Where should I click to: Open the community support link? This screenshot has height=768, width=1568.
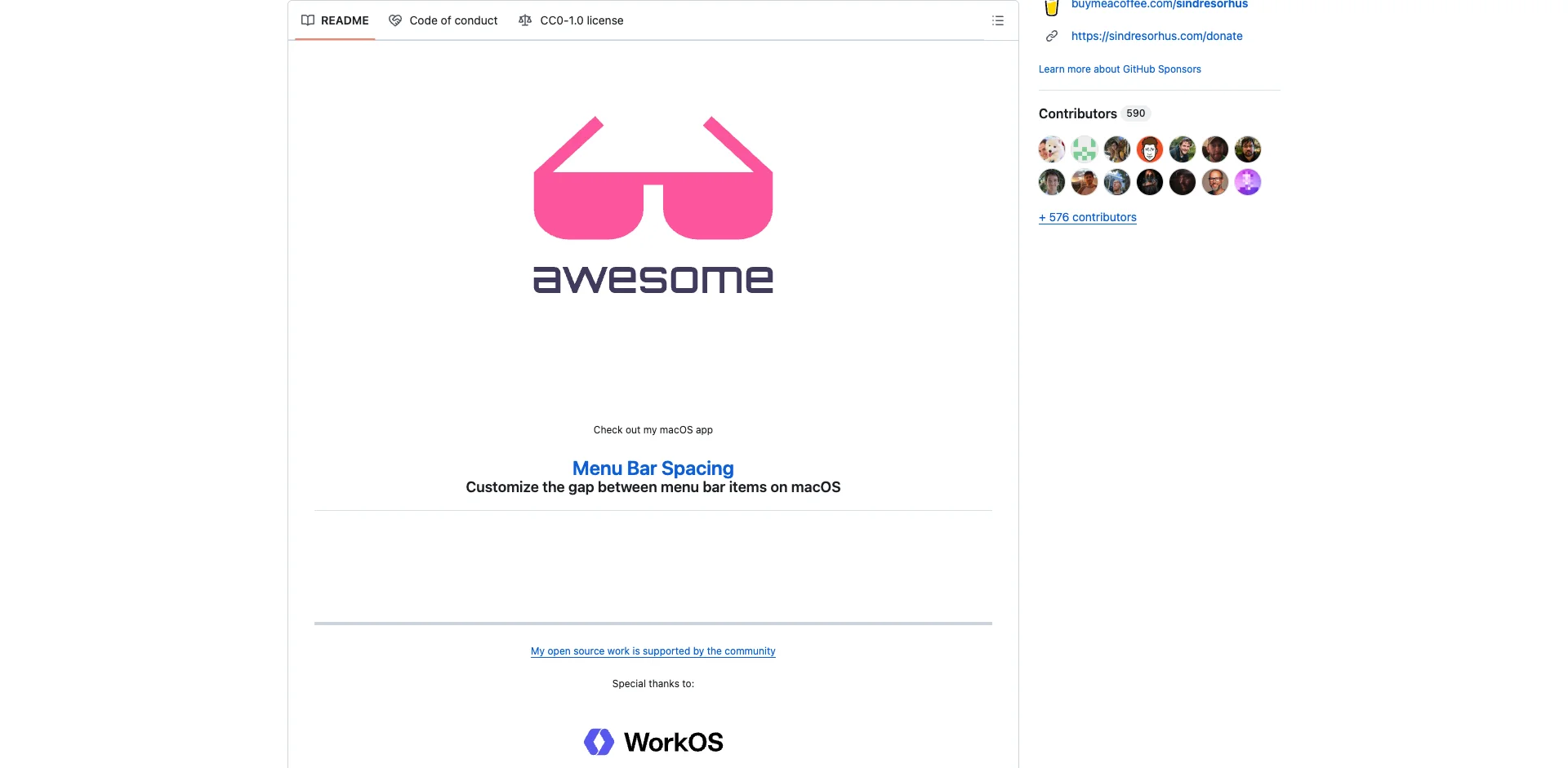653,651
